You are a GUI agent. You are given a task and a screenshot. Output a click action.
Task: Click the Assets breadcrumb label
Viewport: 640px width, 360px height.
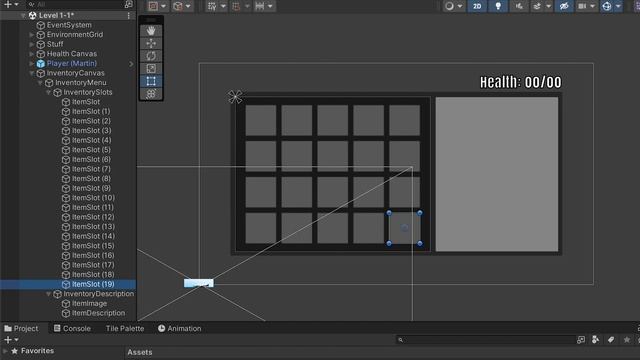pos(140,352)
